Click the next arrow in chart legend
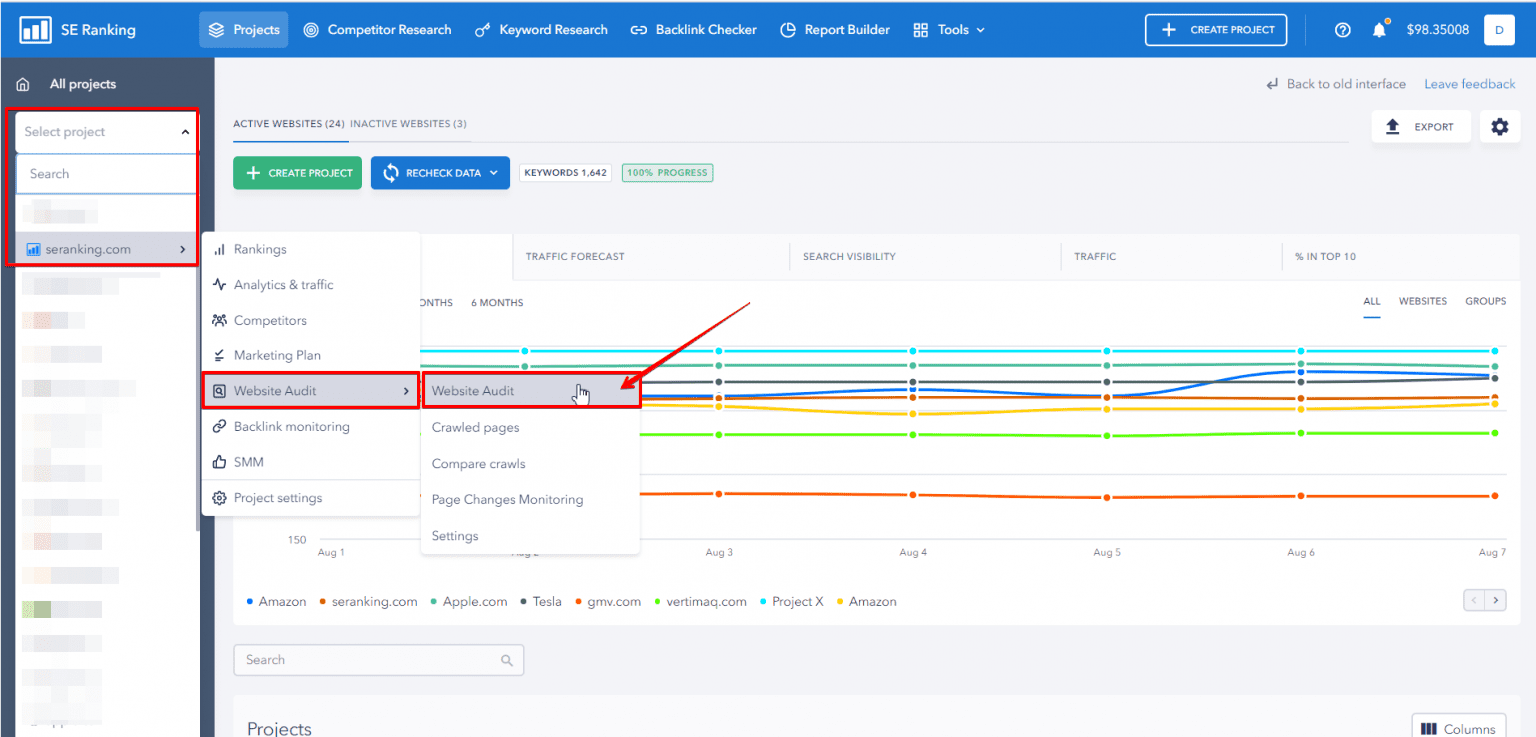Screen dimensions: 1536x737 click(1496, 601)
